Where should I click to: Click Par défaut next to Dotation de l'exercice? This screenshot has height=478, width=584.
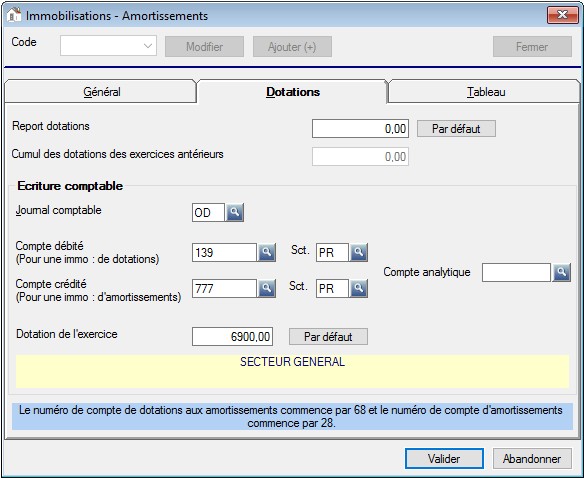[x=328, y=337]
